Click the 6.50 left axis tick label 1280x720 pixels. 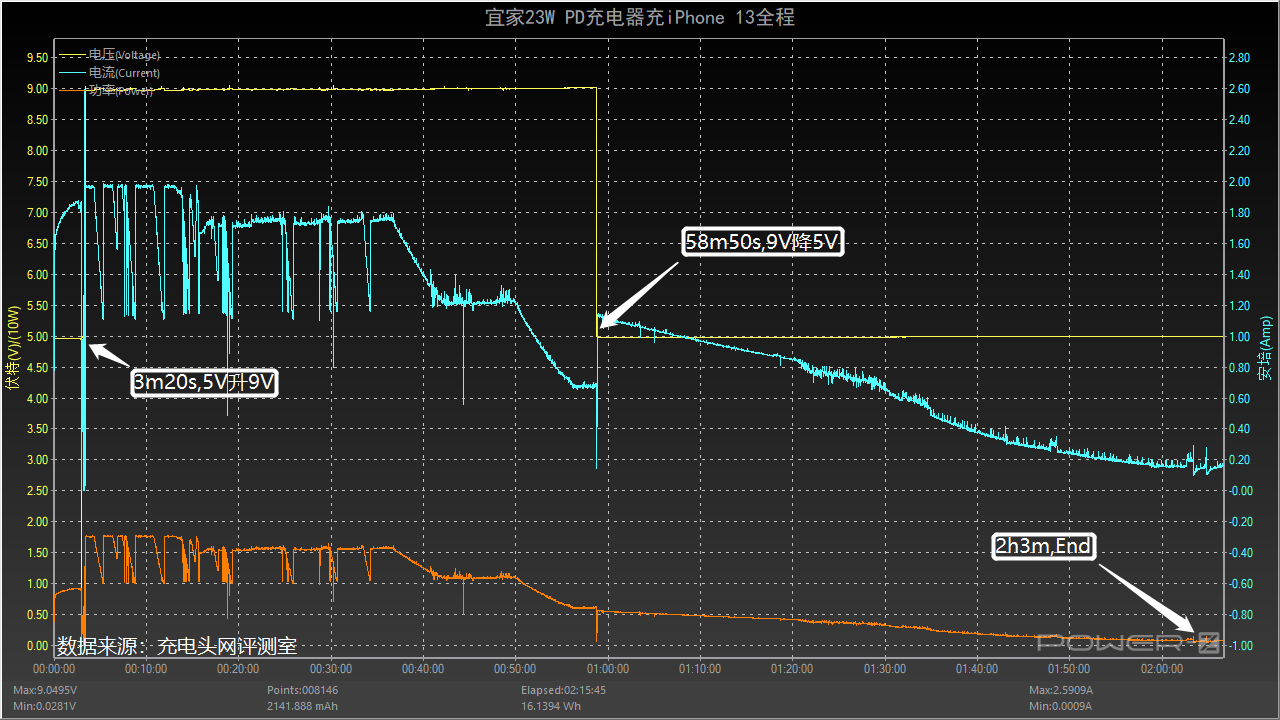[x=36, y=244]
